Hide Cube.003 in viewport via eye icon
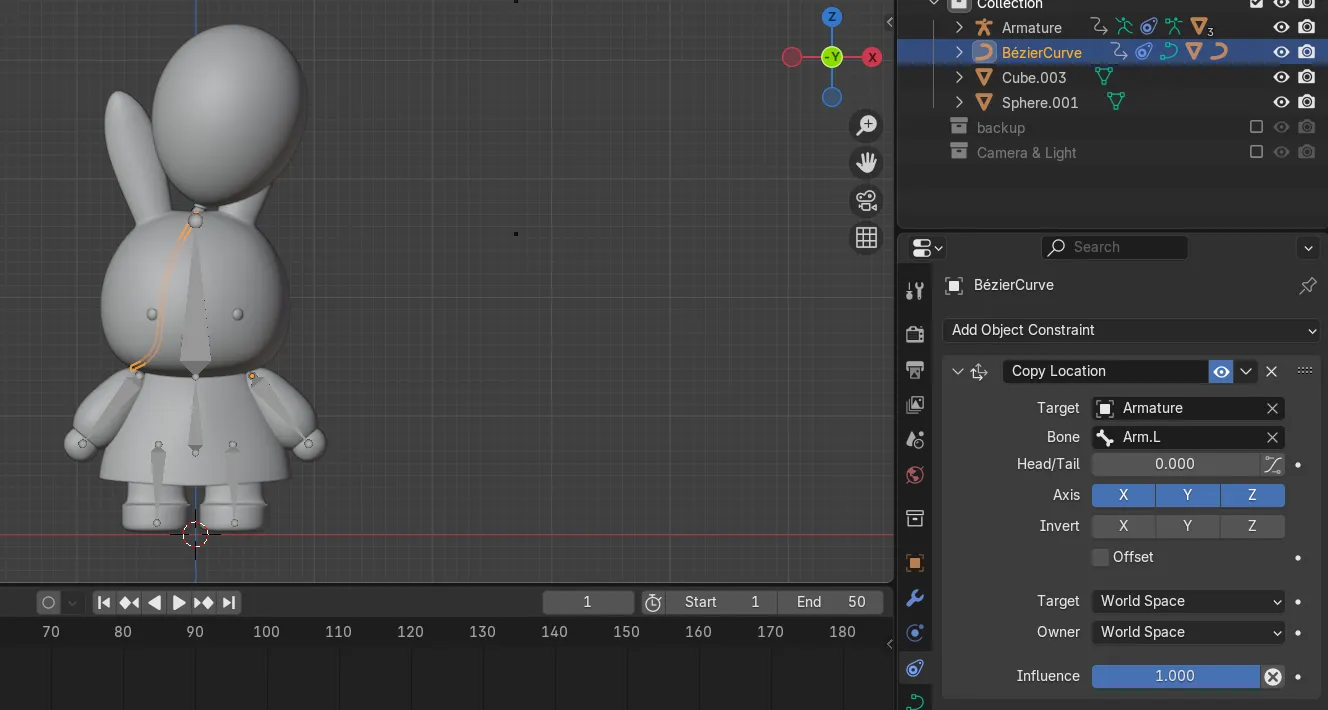Screen dimensions: 1328x710 tap(1280, 77)
